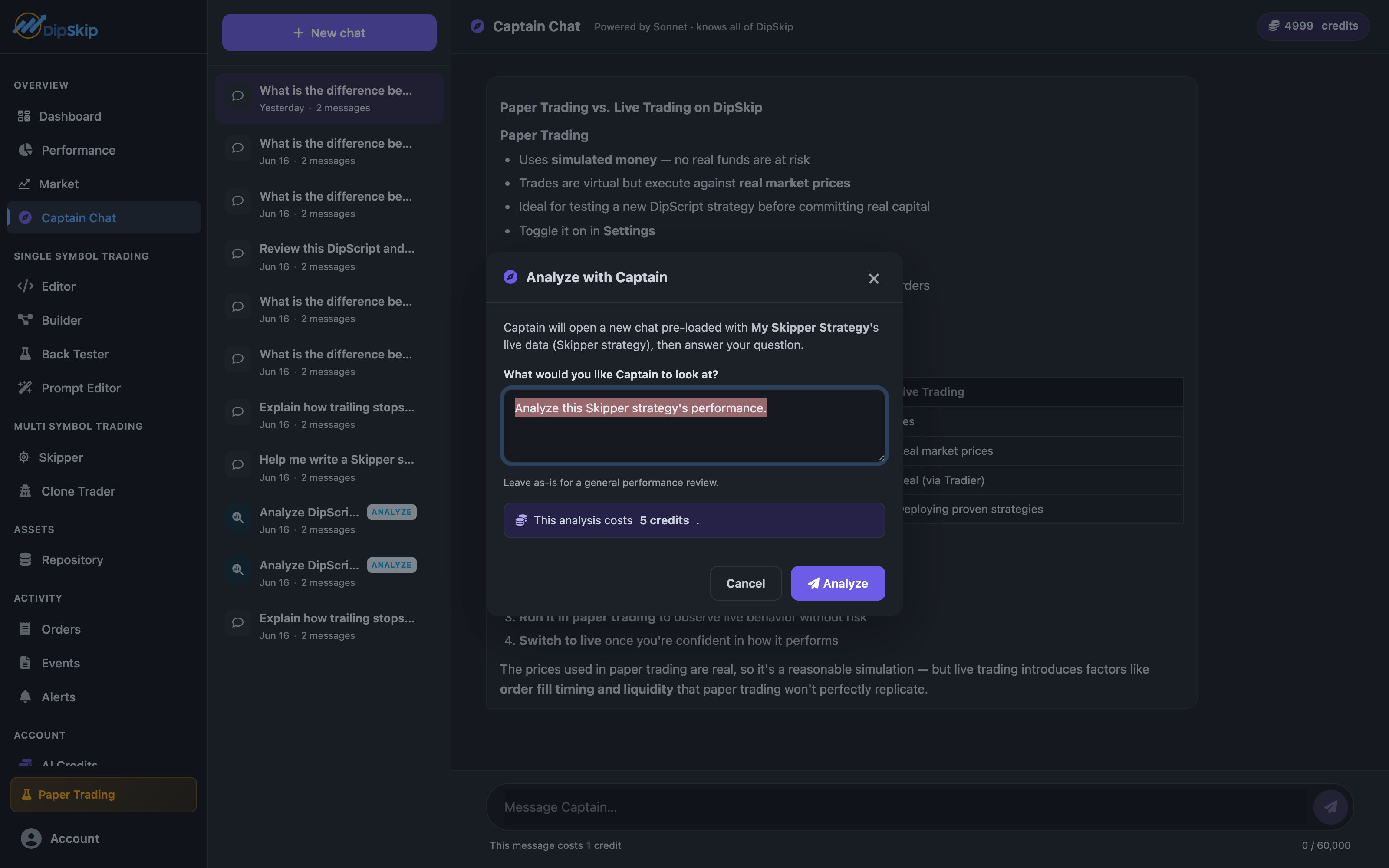Click coin icon in analysis cost banner
Viewport: 1389px width, 868px height.
[521, 520]
